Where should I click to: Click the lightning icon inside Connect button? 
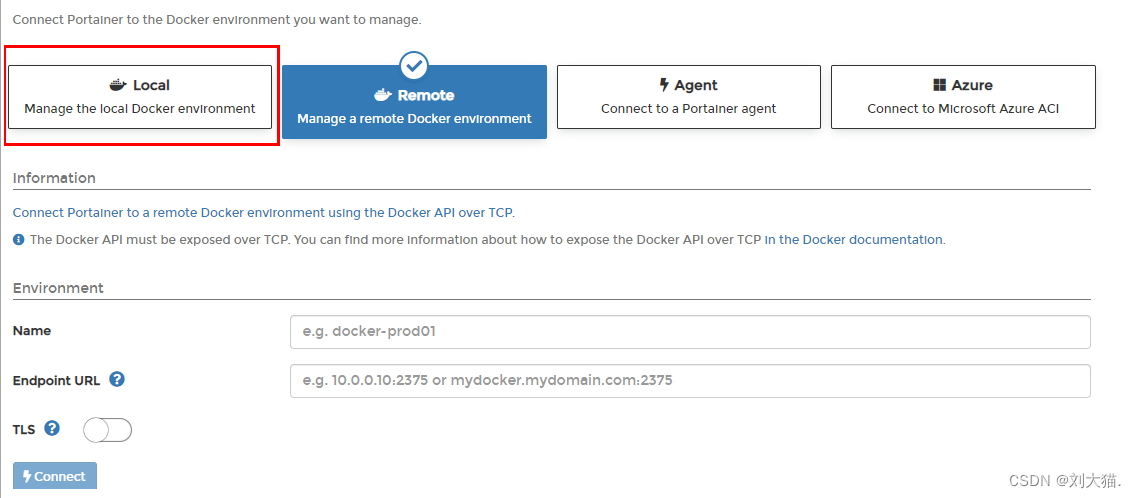click(27, 476)
